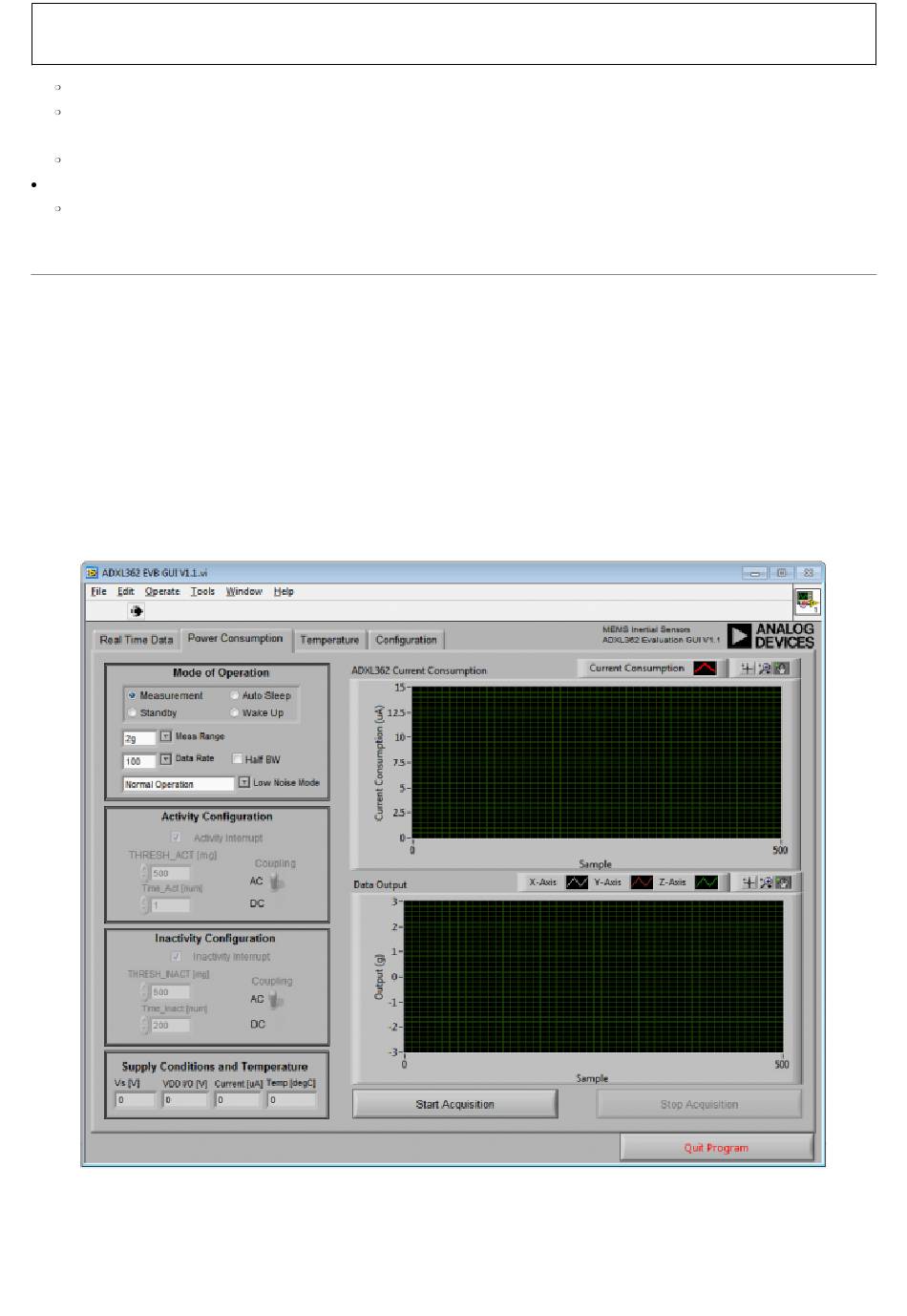The image size is (907, 1316).
Task: Open the Operate menu
Action: coord(162,592)
